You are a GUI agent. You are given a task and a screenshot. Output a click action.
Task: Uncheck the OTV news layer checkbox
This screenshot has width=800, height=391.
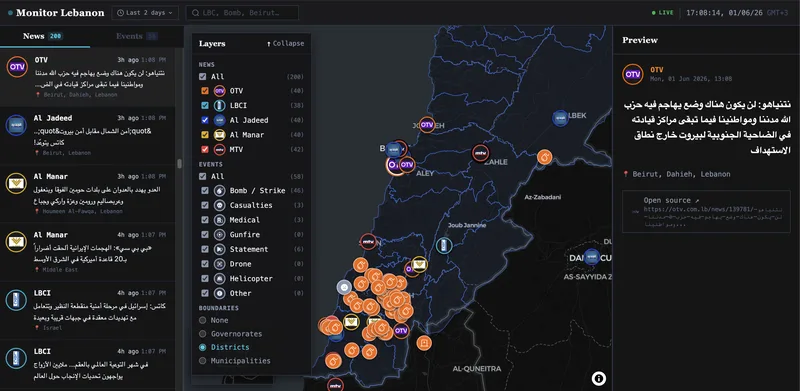[x=205, y=91]
